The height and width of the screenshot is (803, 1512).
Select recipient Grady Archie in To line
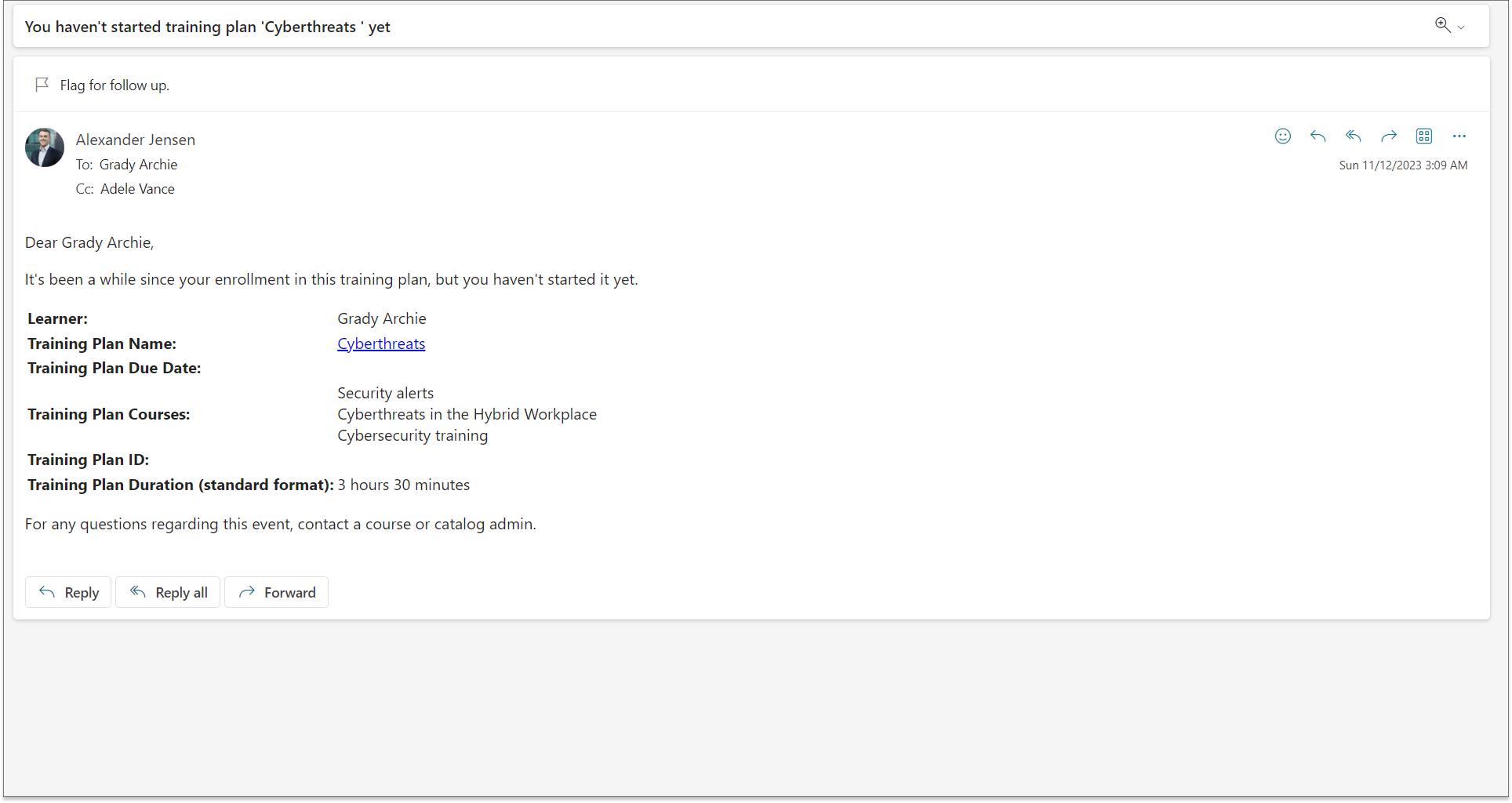tap(138, 165)
